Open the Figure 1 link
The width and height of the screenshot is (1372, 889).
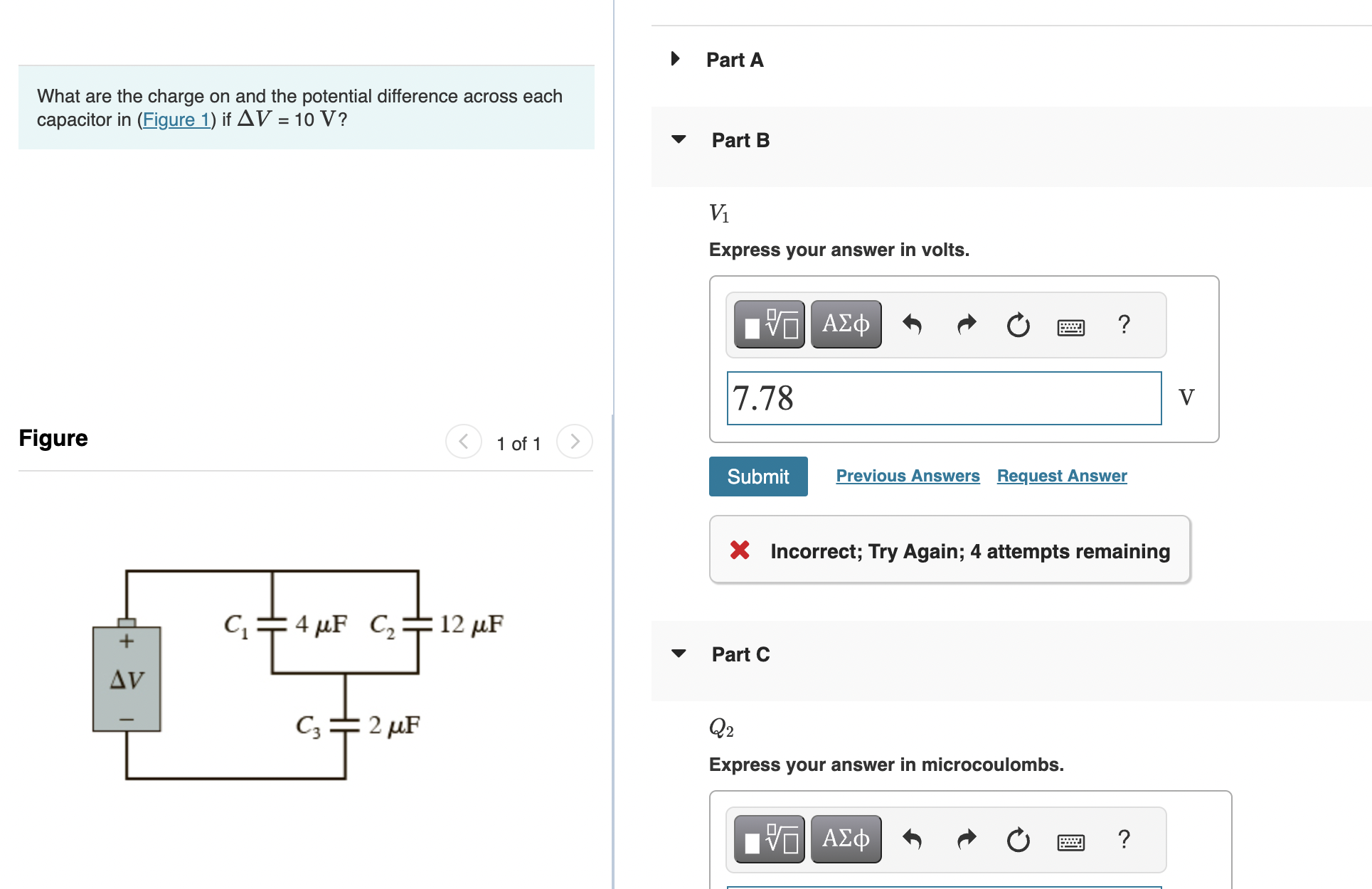(x=176, y=119)
